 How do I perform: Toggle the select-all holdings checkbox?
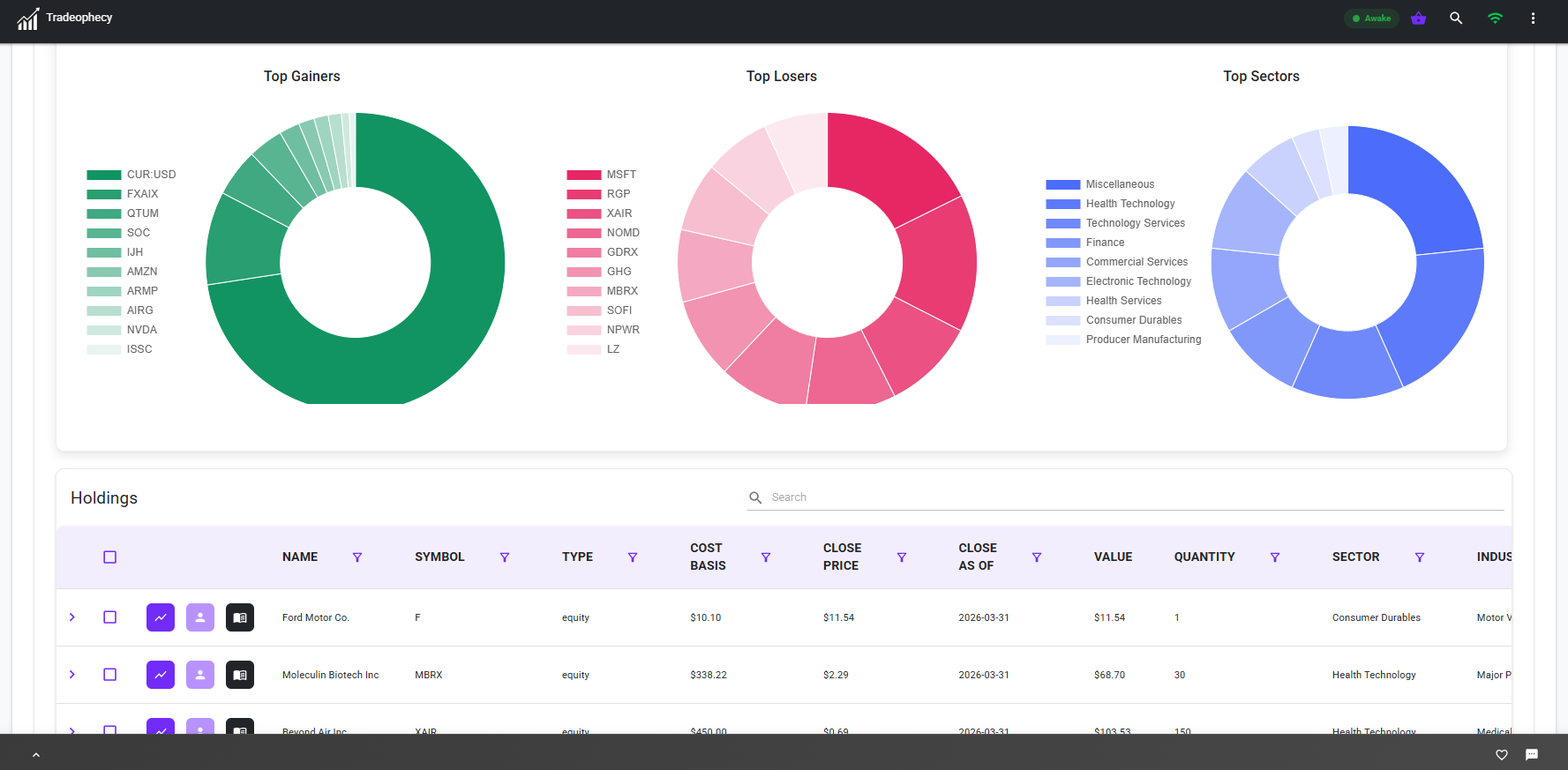click(110, 557)
